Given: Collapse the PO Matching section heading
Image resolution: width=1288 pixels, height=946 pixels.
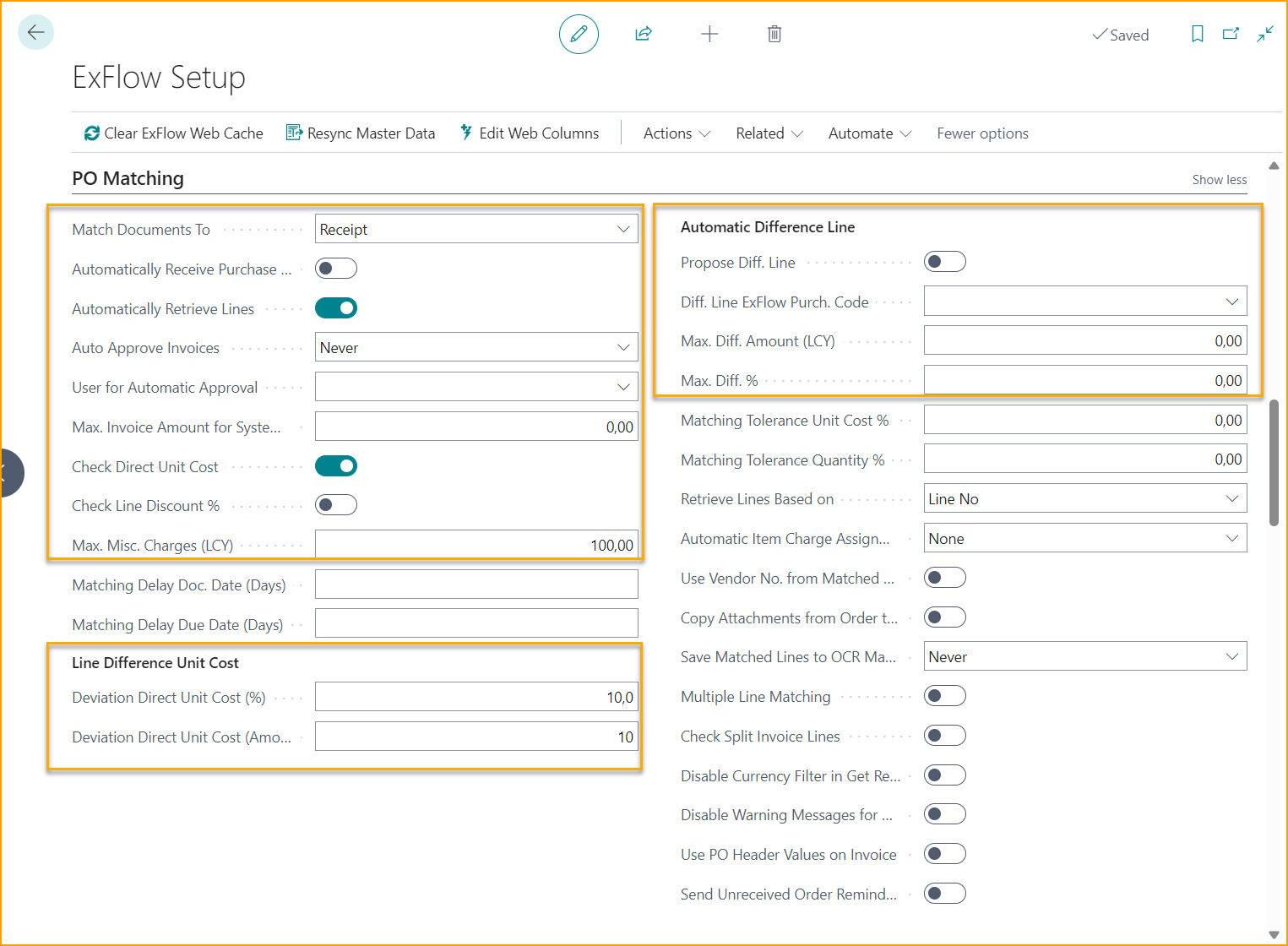Looking at the screenshot, I should click(x=128, y=178).
